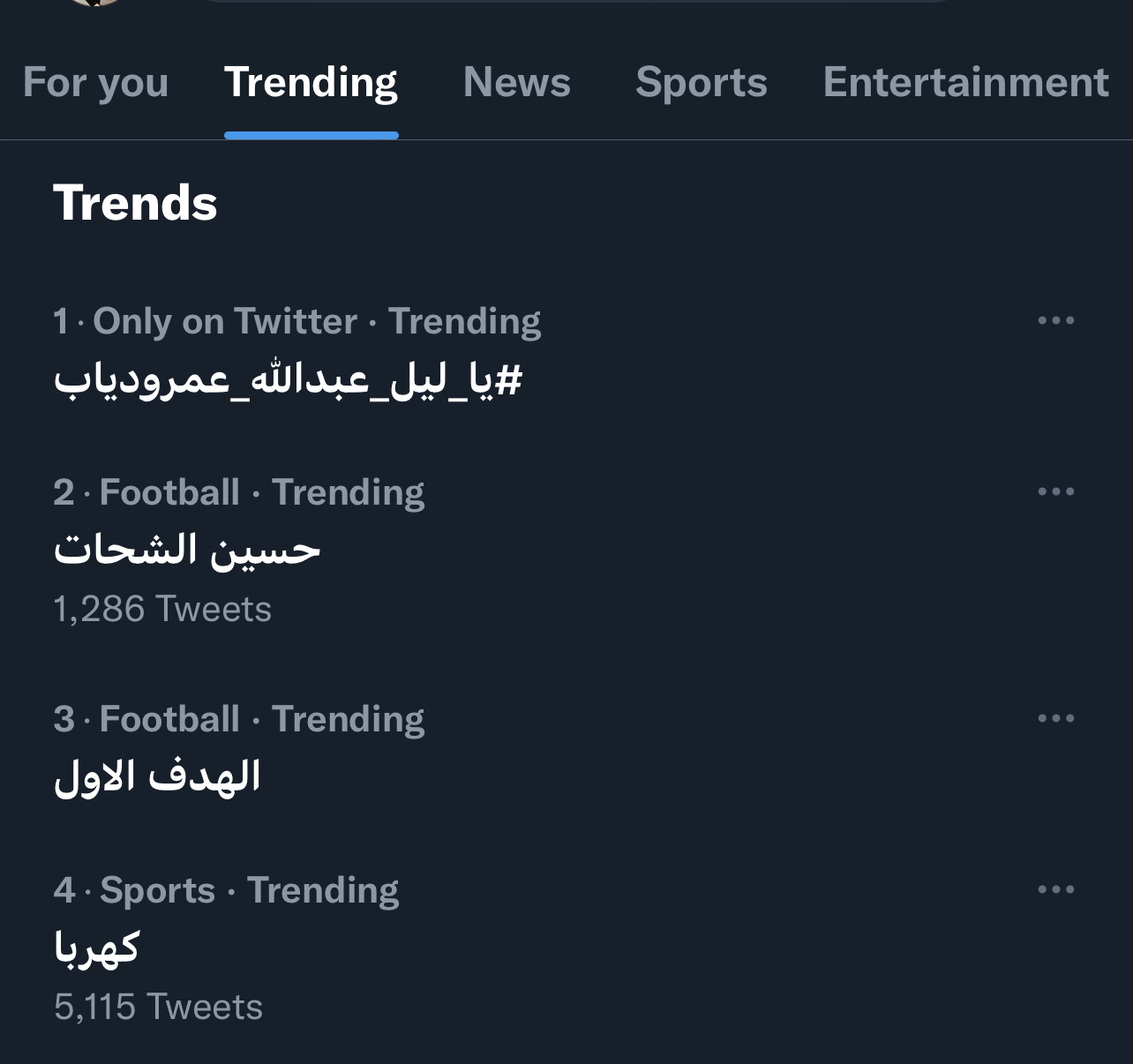Open the كهربا sports trend
This screenshot has height=1064, width=1133.
97,948
